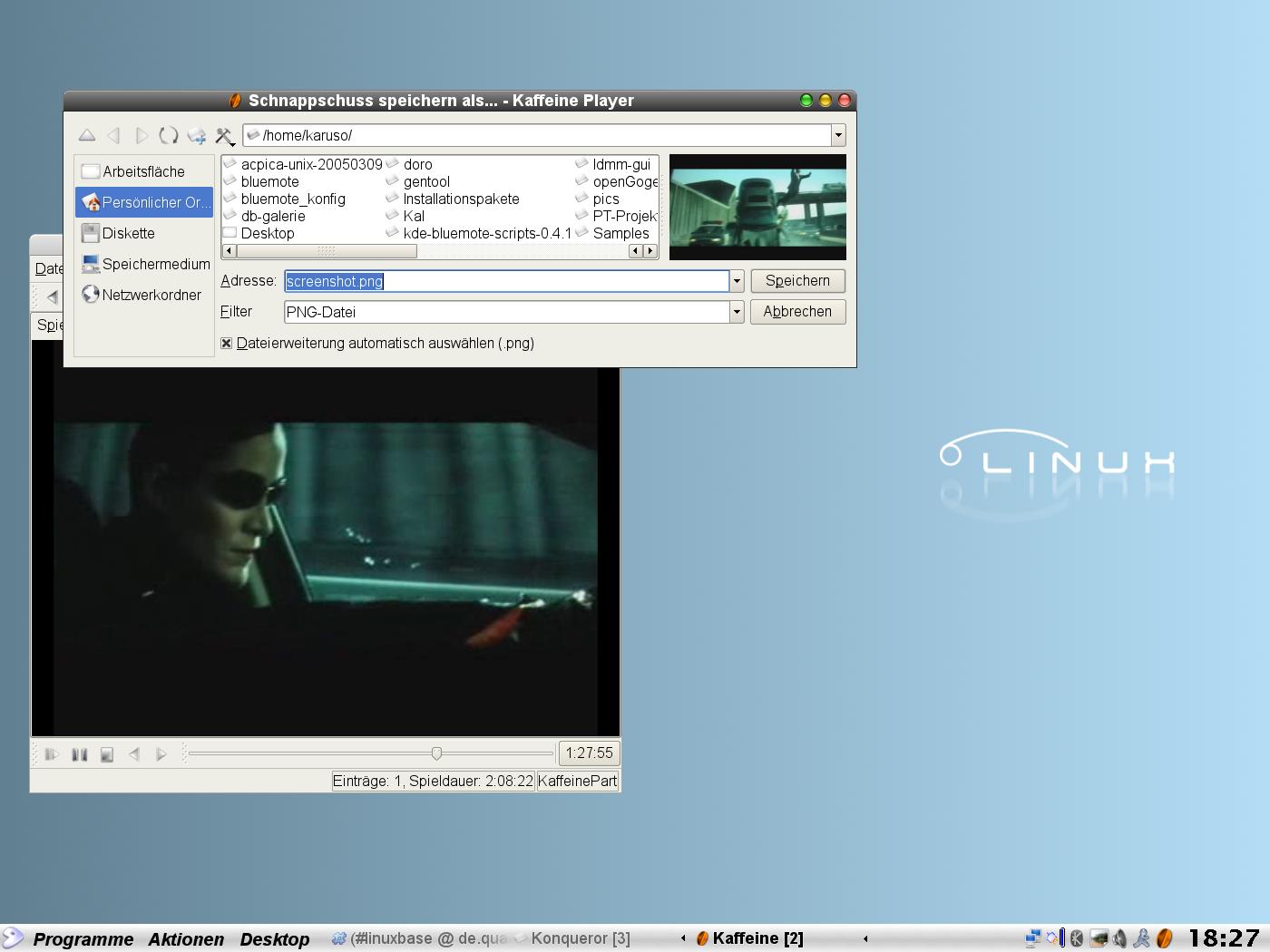
Task: Click Kaffeine's slow-motion play button
Action: pyautogui.click(x=52, y=754)
